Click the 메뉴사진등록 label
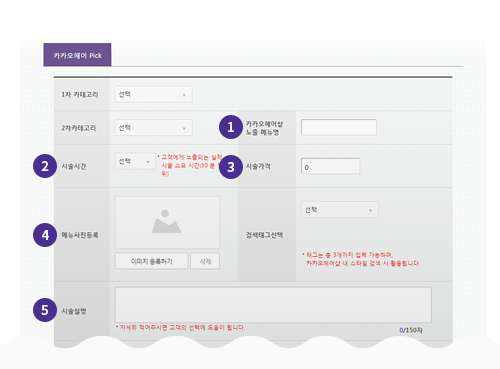The image size is (500, 369). (80, 235)
